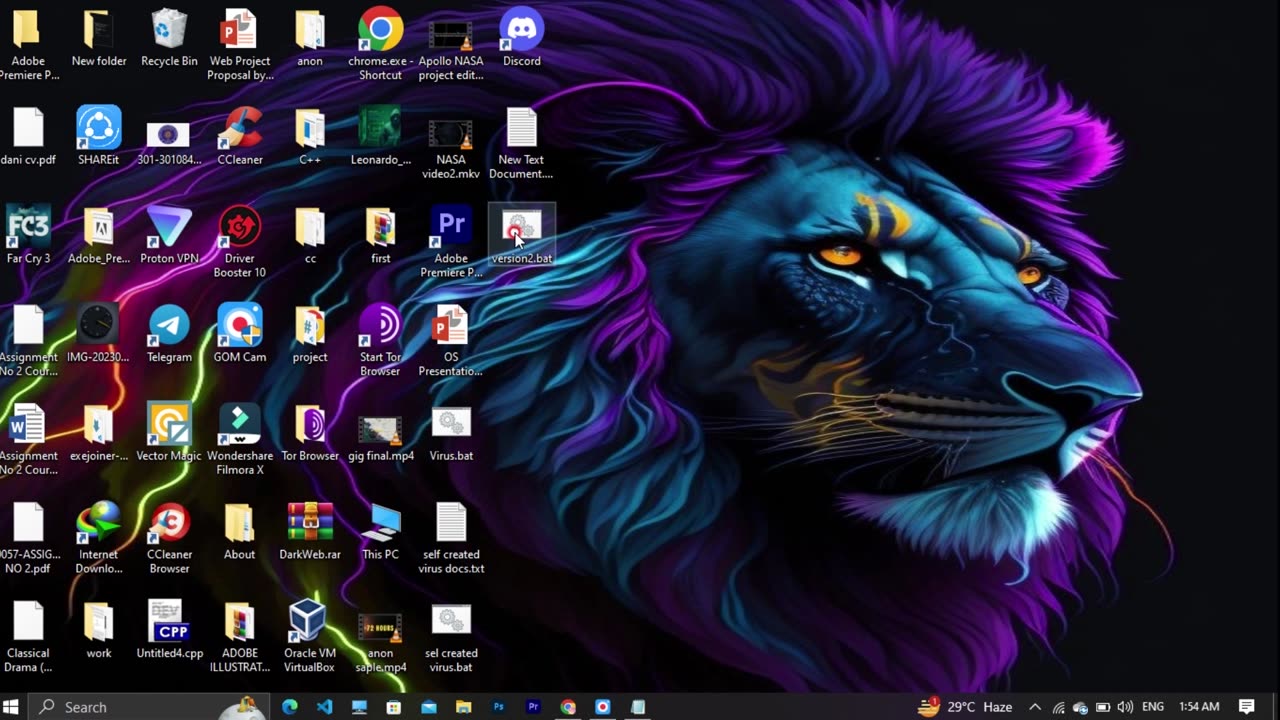Switch the ENG input language
Image resolution: width=1280 pixels, height=720 pixels.
[1152, 707]
